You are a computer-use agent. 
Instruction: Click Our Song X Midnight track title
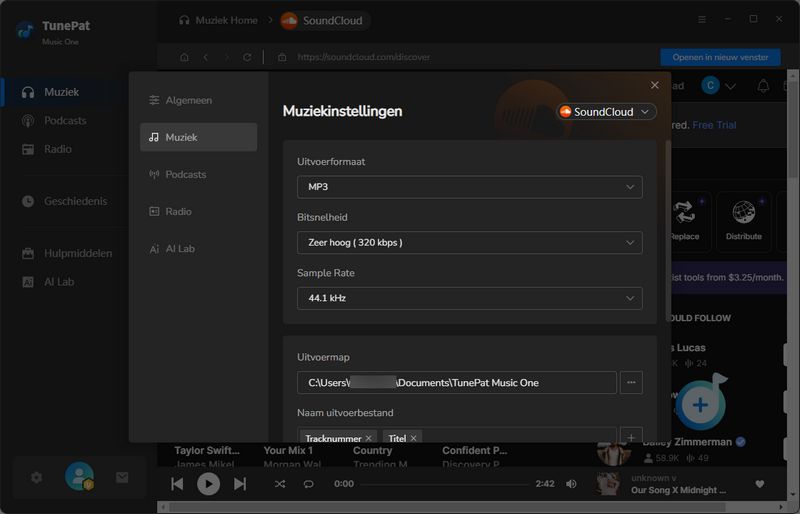point(678,490)
